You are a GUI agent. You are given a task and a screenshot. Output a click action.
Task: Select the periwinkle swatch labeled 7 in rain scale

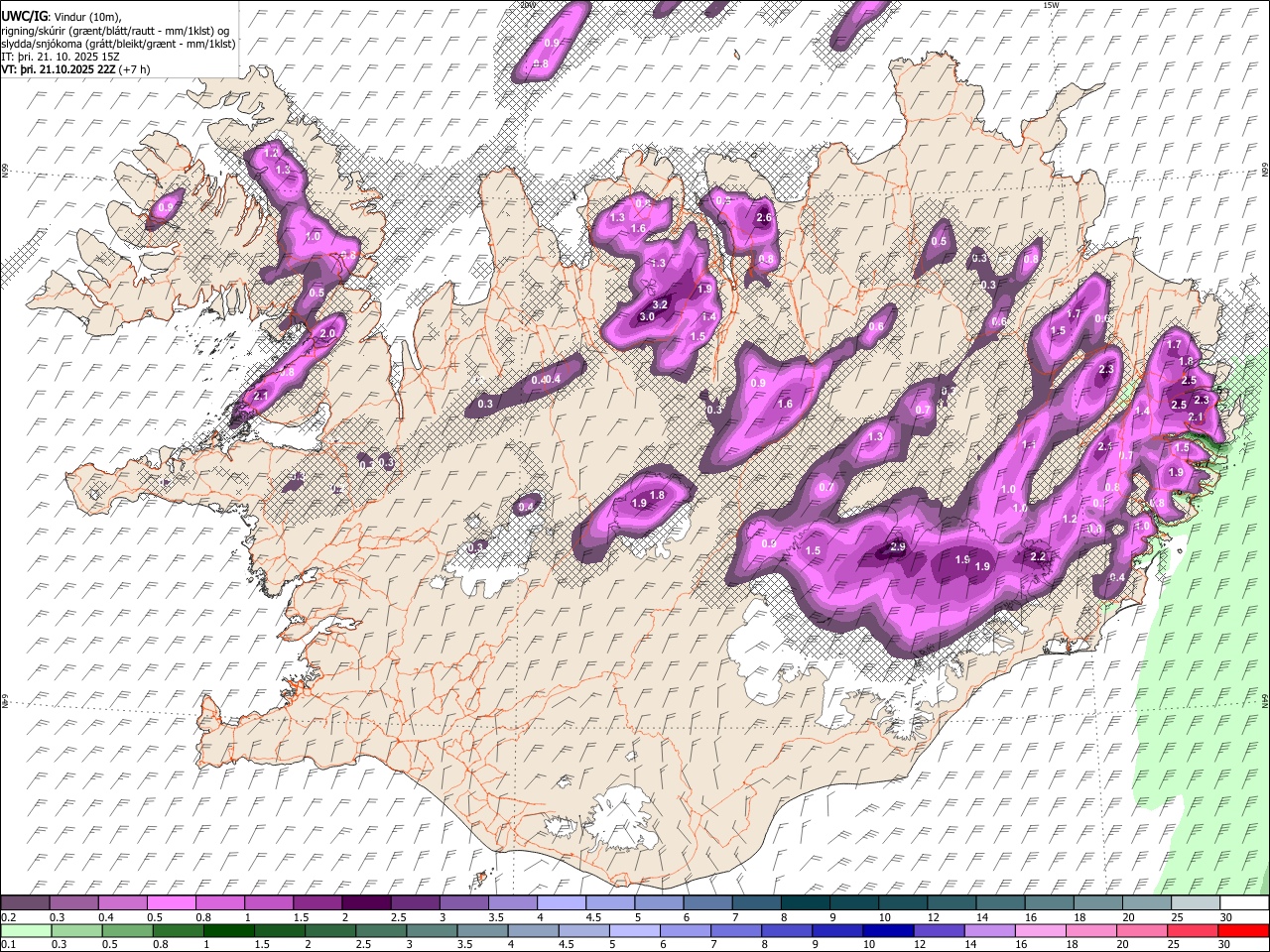tap(736, 930)
